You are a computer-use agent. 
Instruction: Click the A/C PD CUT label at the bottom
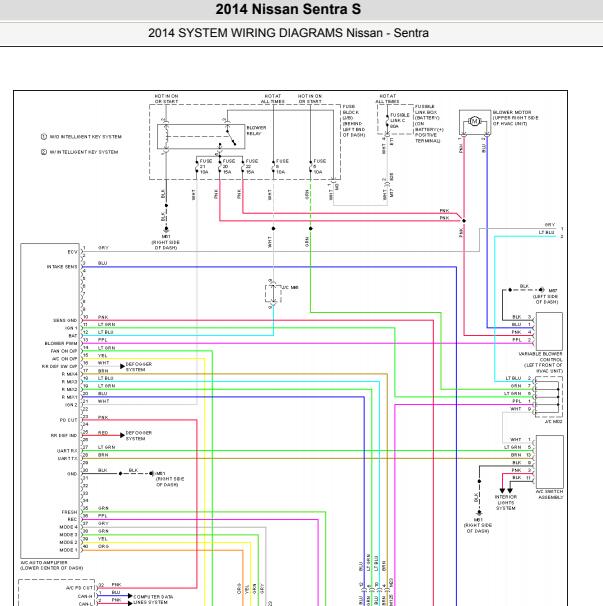click(x=80, y=588)
